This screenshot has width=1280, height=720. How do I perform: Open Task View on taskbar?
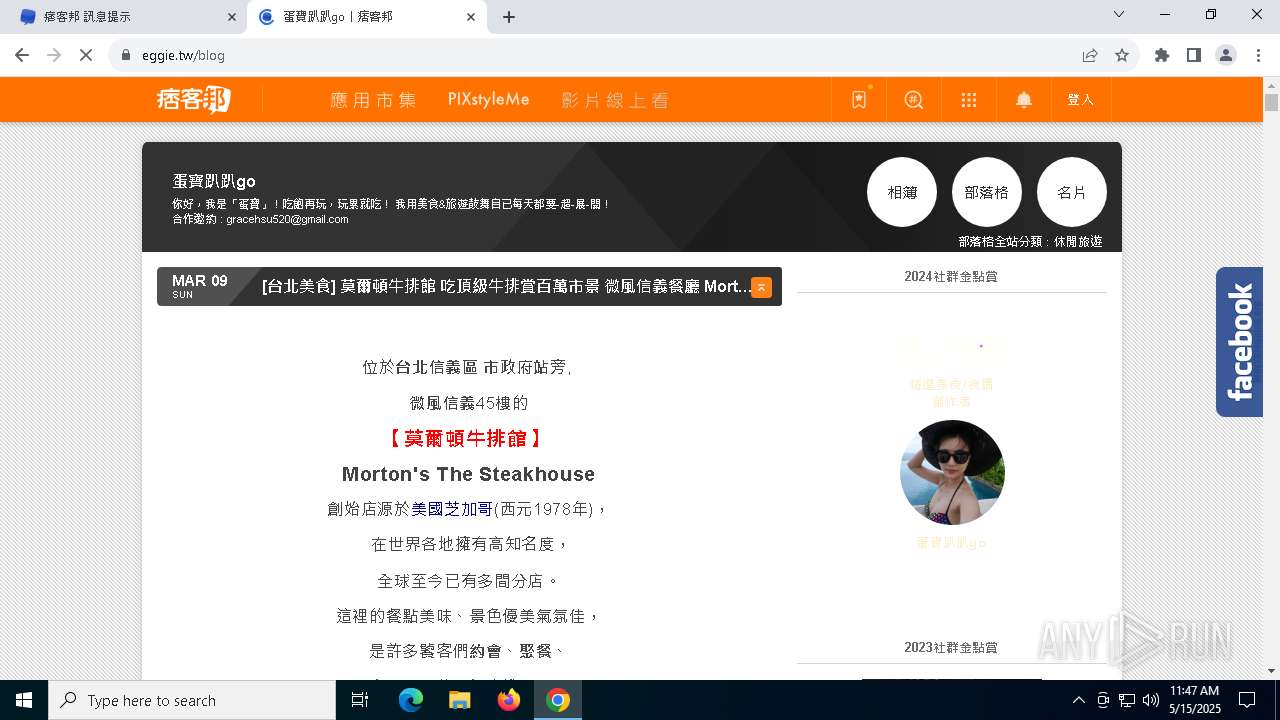coord(360,700)
